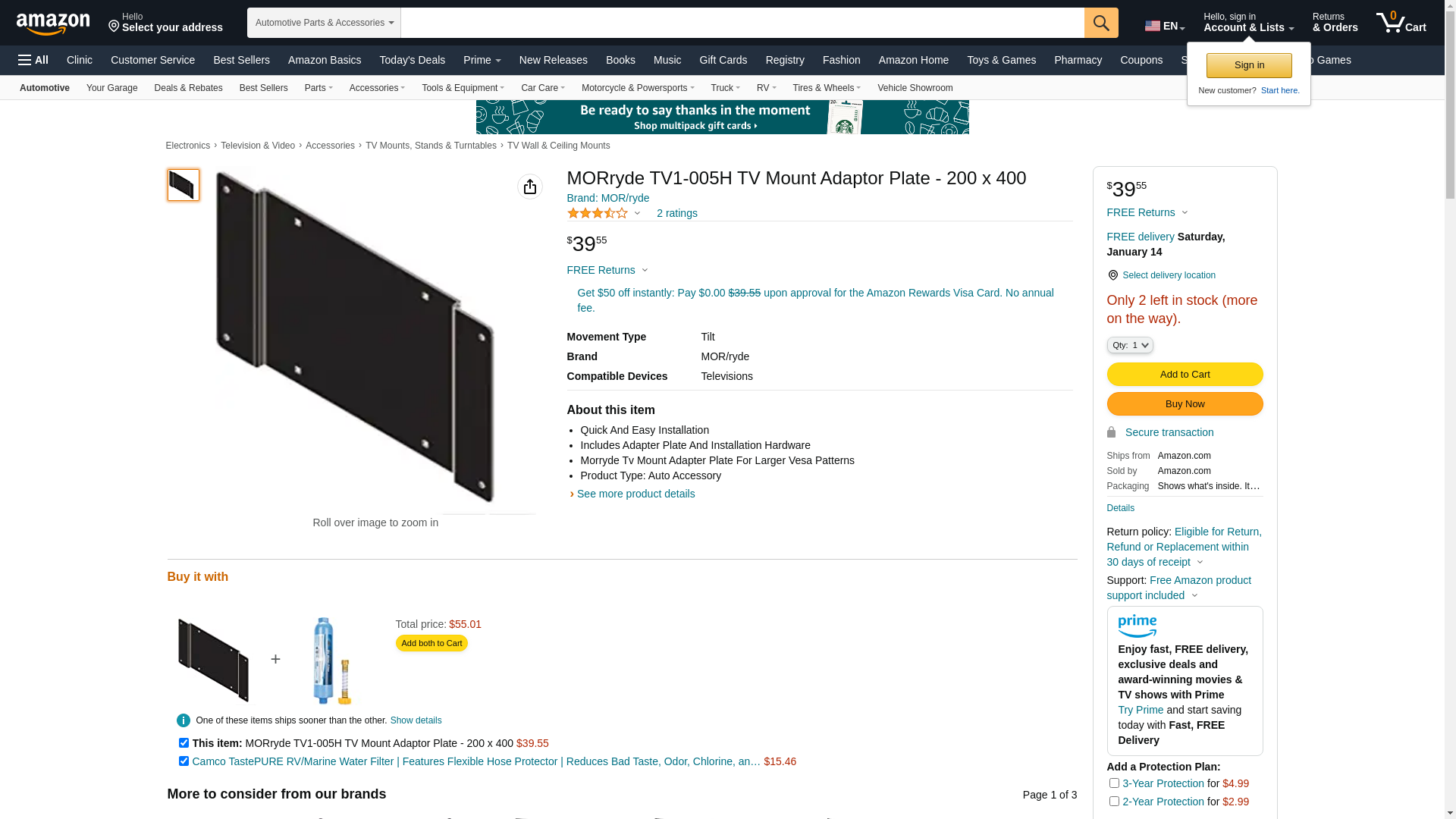The width and height of the screenshot is (1456, 819).
Task: Click the share icon on product image
Action: [x=530, y=187]
